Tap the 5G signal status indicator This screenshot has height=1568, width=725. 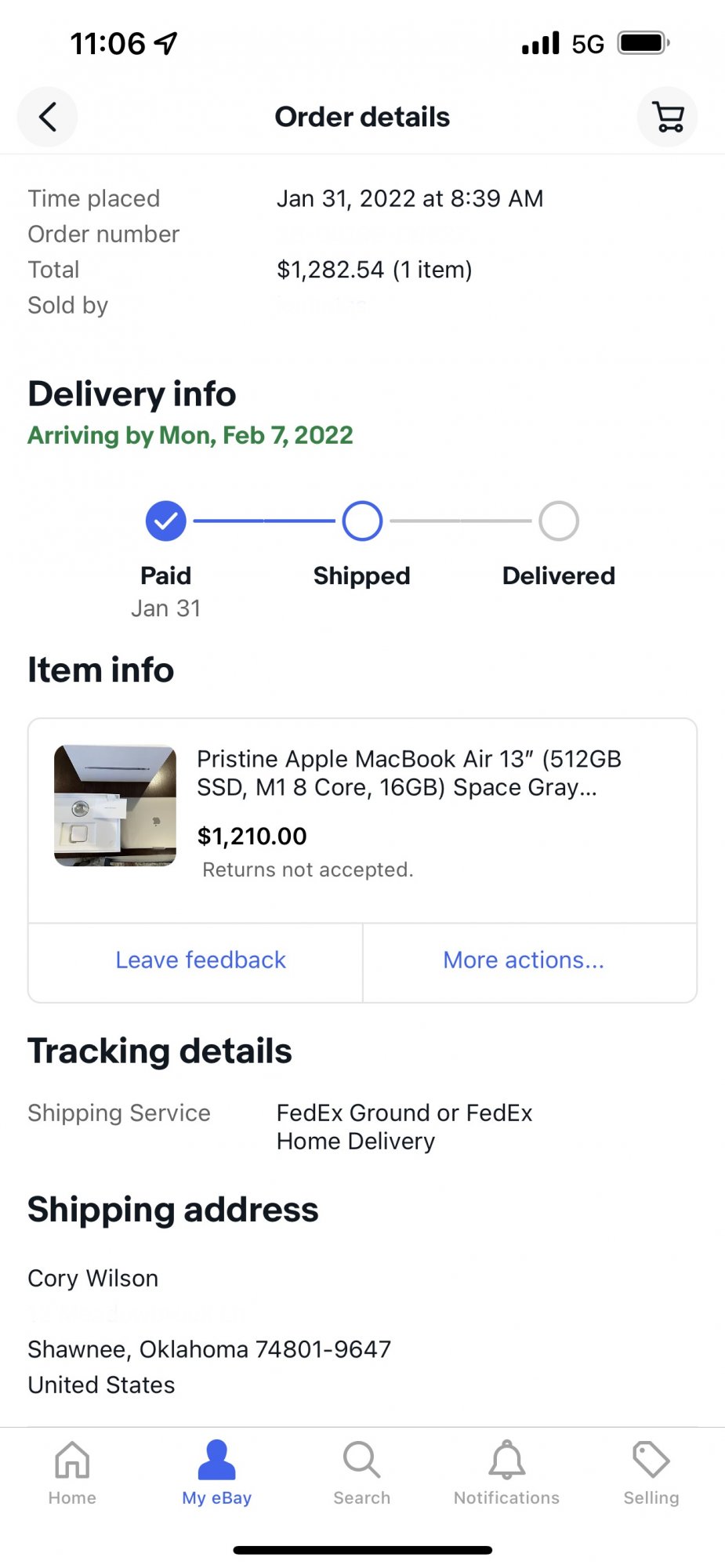tap(588, 44)
